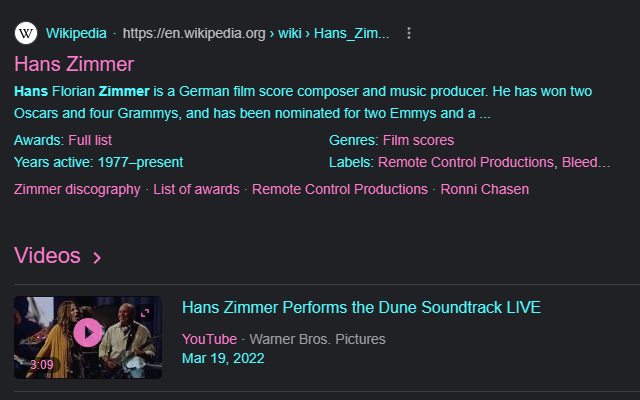Click the YouTube source label
640x400 pixels.
(209, 339)
